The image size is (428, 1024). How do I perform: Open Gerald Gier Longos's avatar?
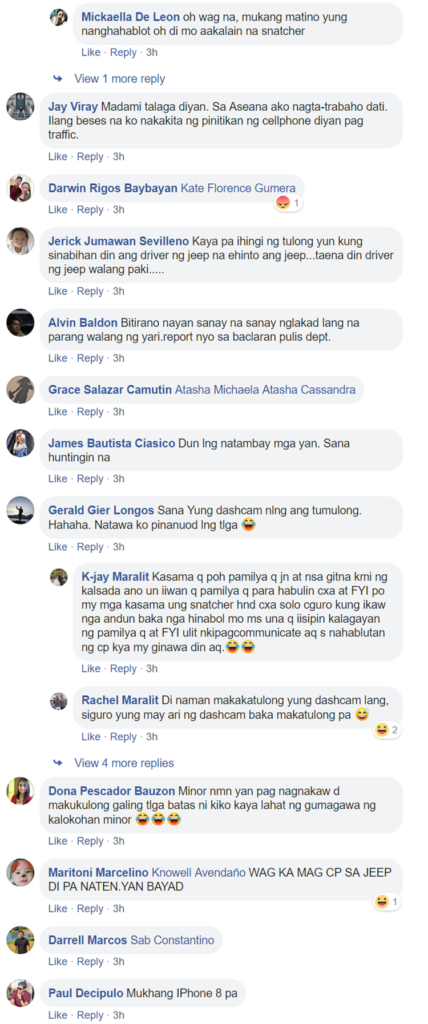point(20,510)
